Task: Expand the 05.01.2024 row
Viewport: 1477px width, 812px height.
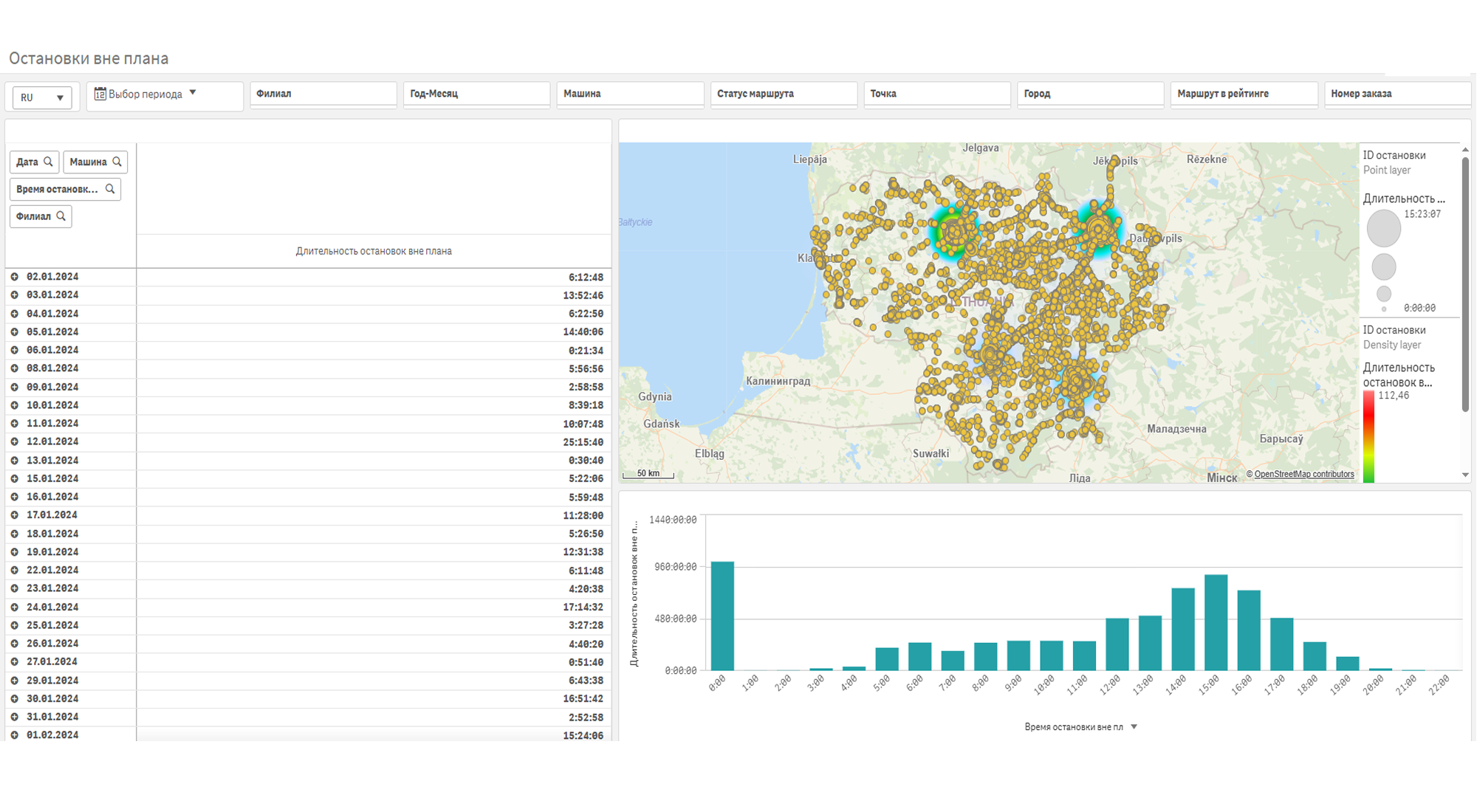Action: pos(14,332)
